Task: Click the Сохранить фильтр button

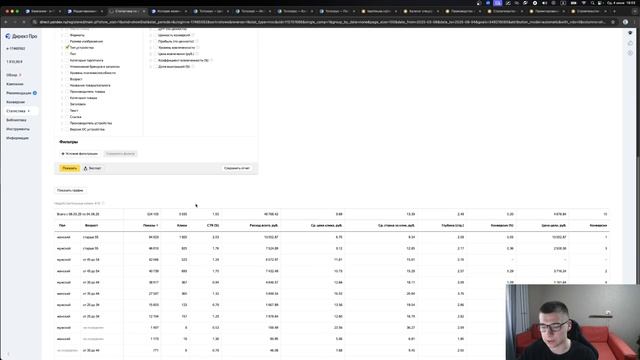Action: tap(120, 154)
